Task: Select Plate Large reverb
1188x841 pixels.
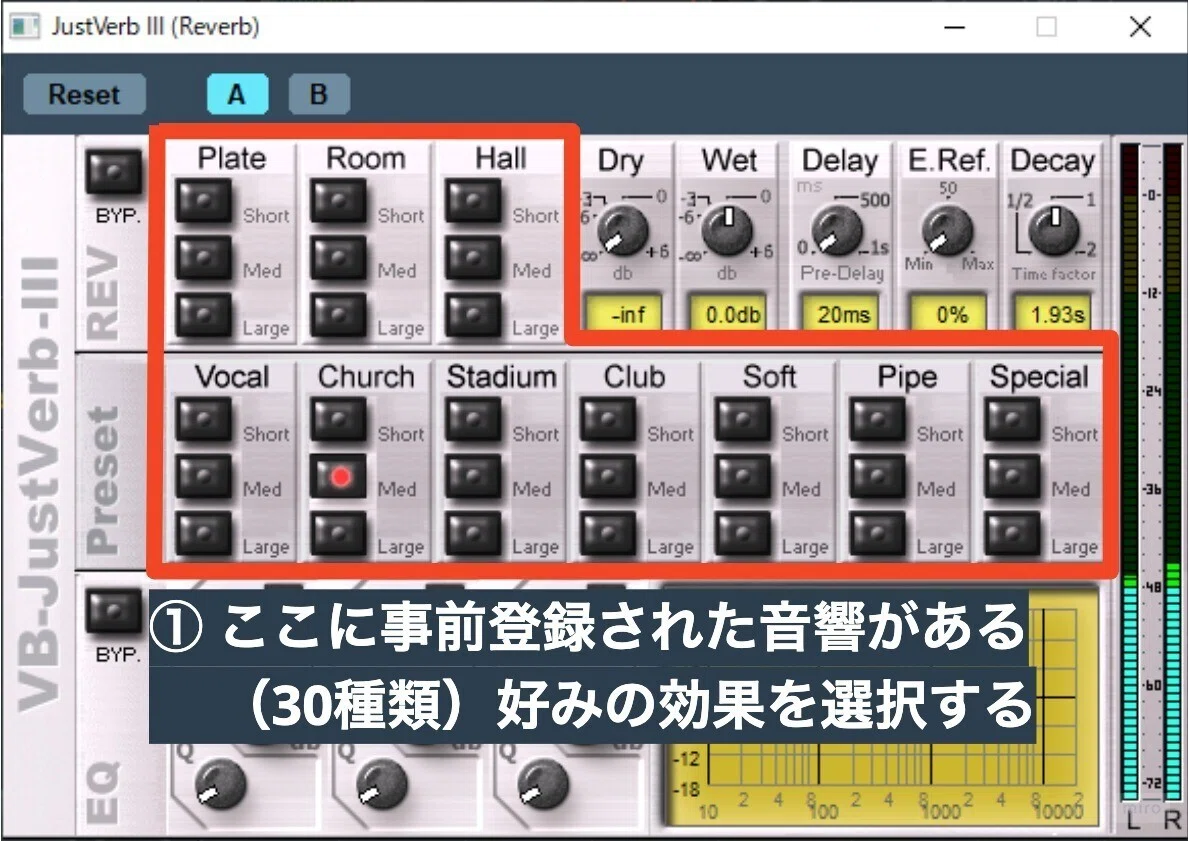Action: [x=203, y=314]
